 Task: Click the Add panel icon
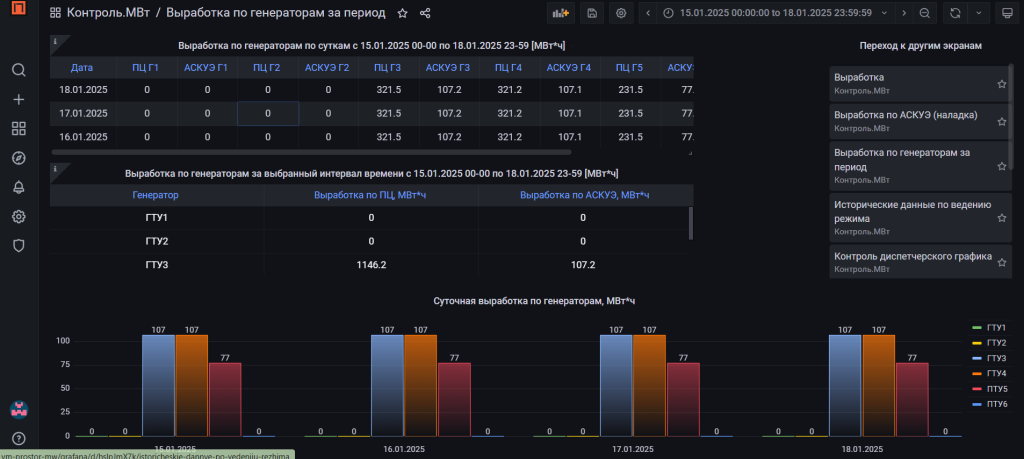560,14
